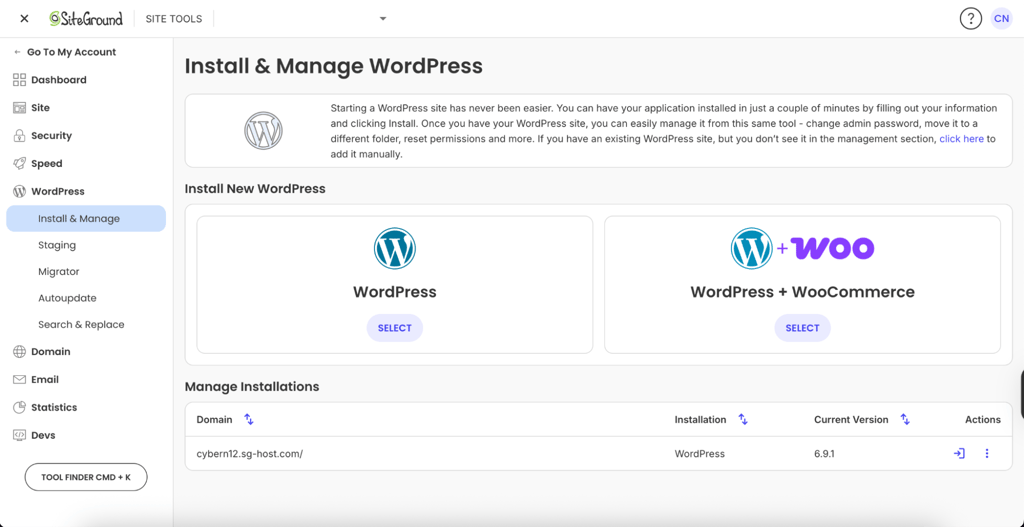Click the Install New WordPress heading
1024x527 pixels.
255,189
